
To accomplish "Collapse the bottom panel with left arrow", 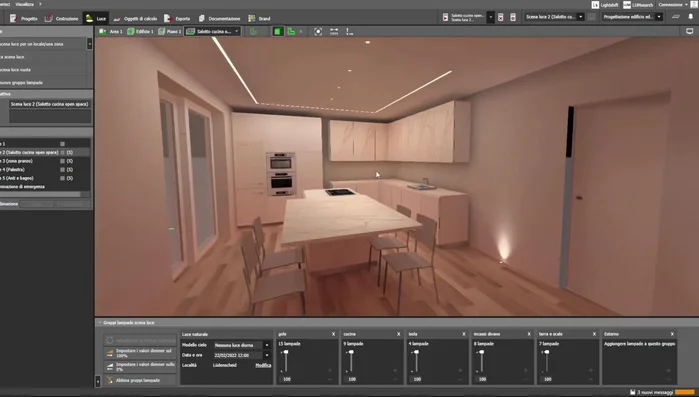I will point(98,381).
